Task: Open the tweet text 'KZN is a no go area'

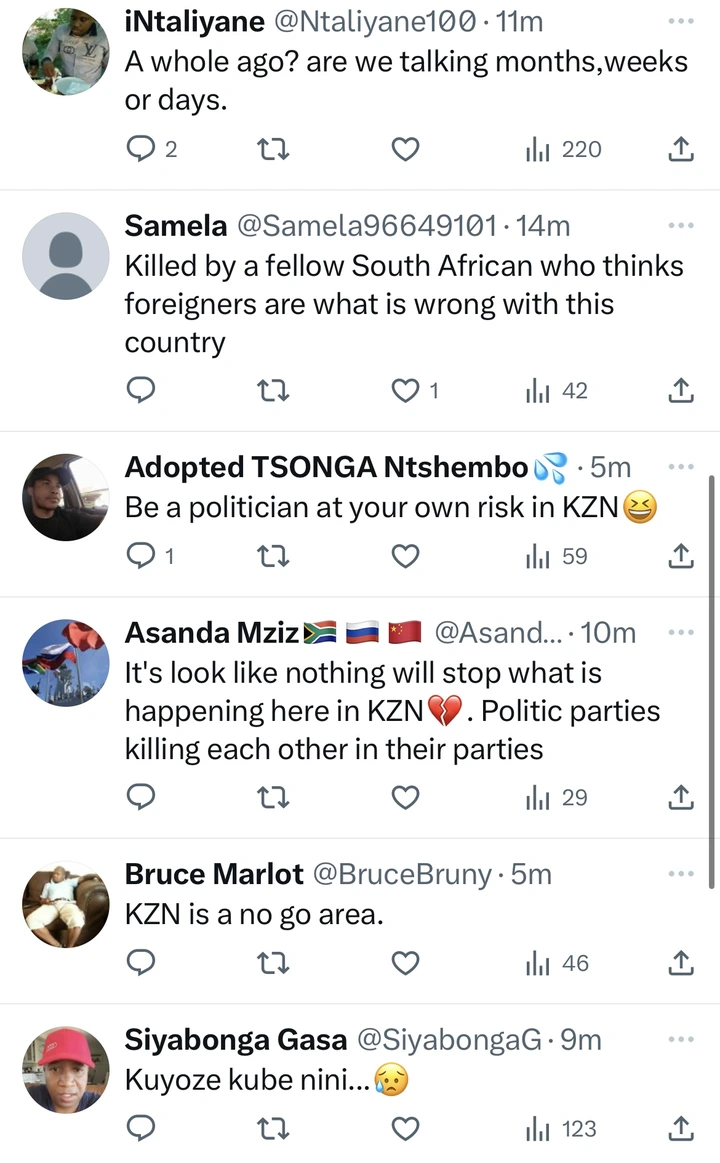Action: [x=254, y=914]
